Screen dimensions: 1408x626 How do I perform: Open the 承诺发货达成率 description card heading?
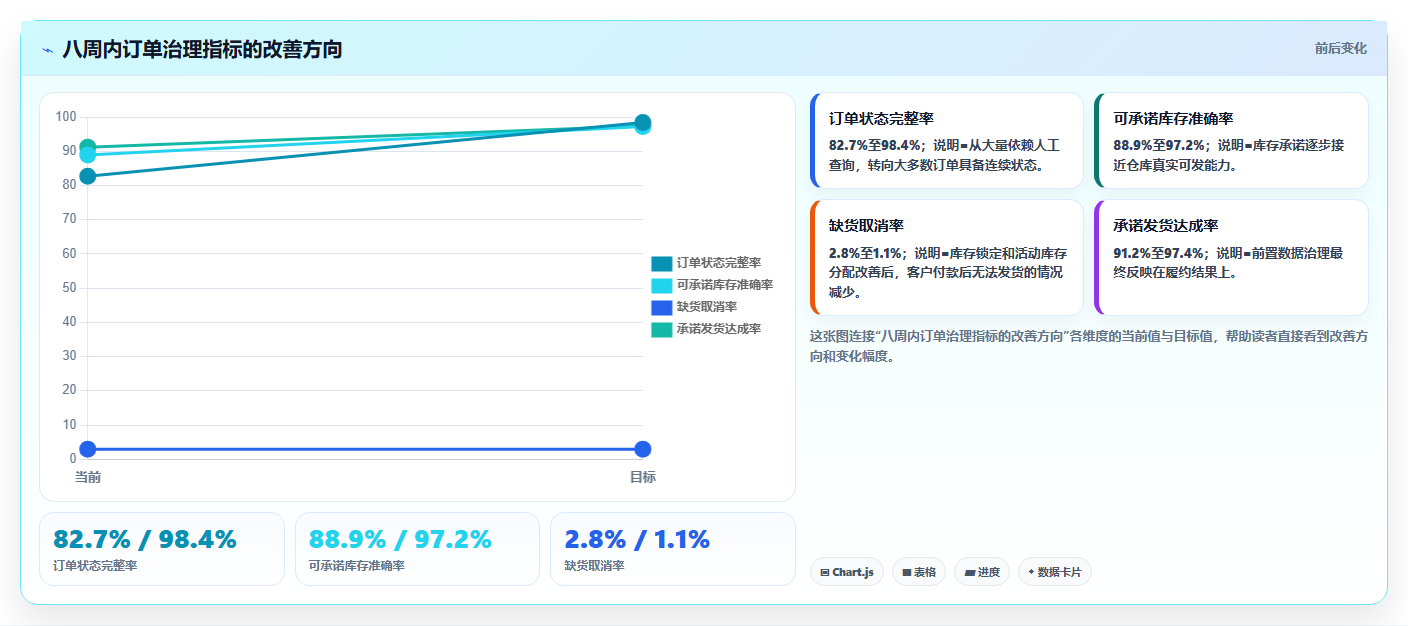[x=1165, y=226]
